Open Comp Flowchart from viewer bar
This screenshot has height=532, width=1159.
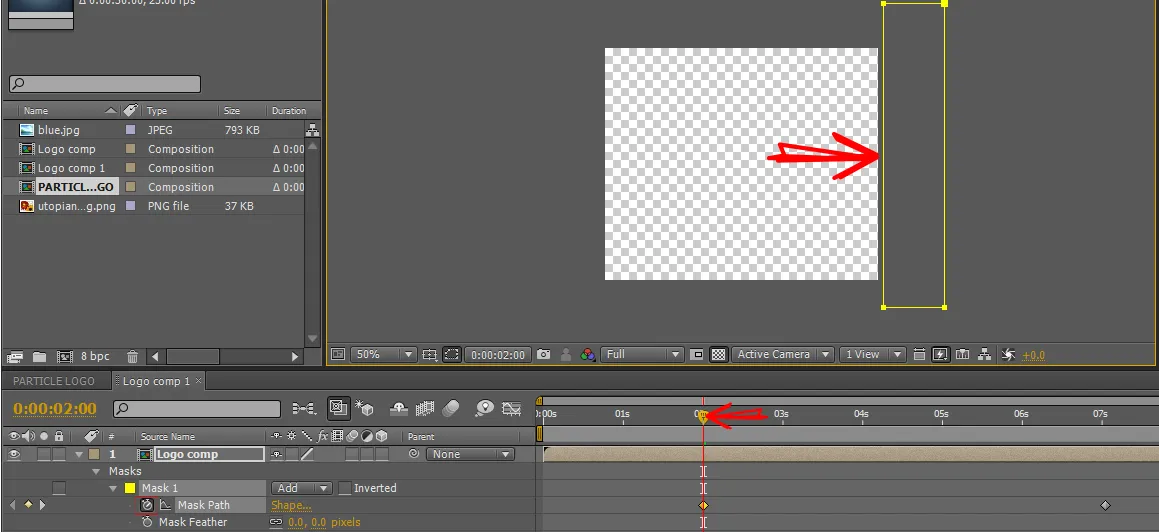[985, 355]
